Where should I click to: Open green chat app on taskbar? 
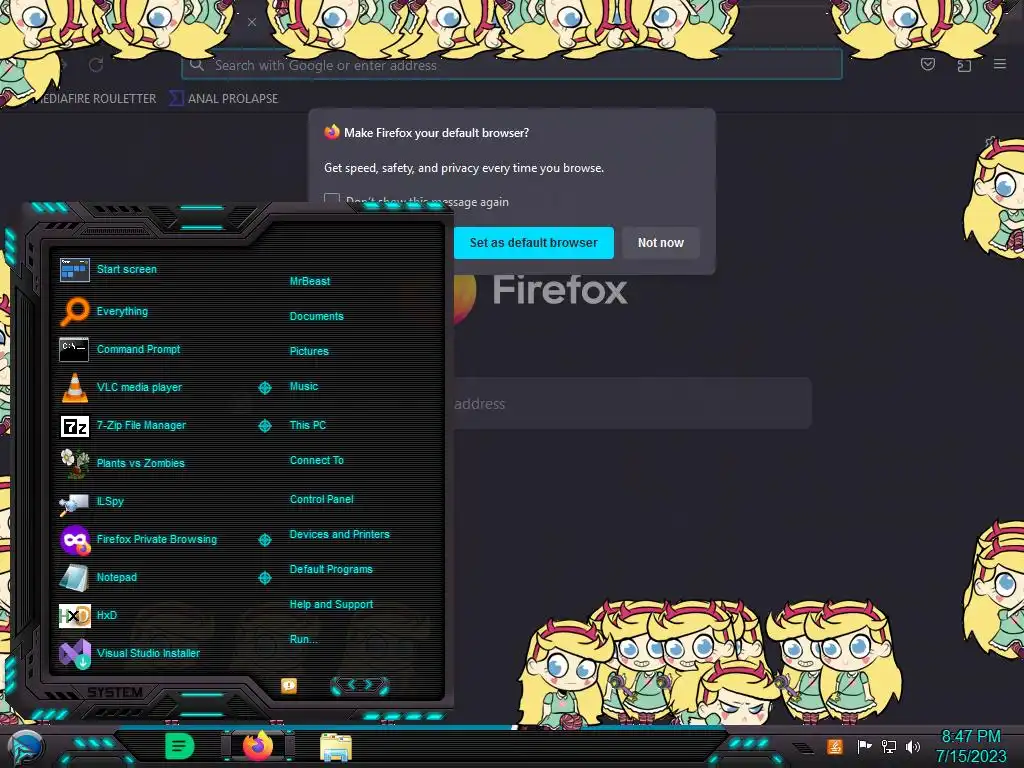click(180, 746)
